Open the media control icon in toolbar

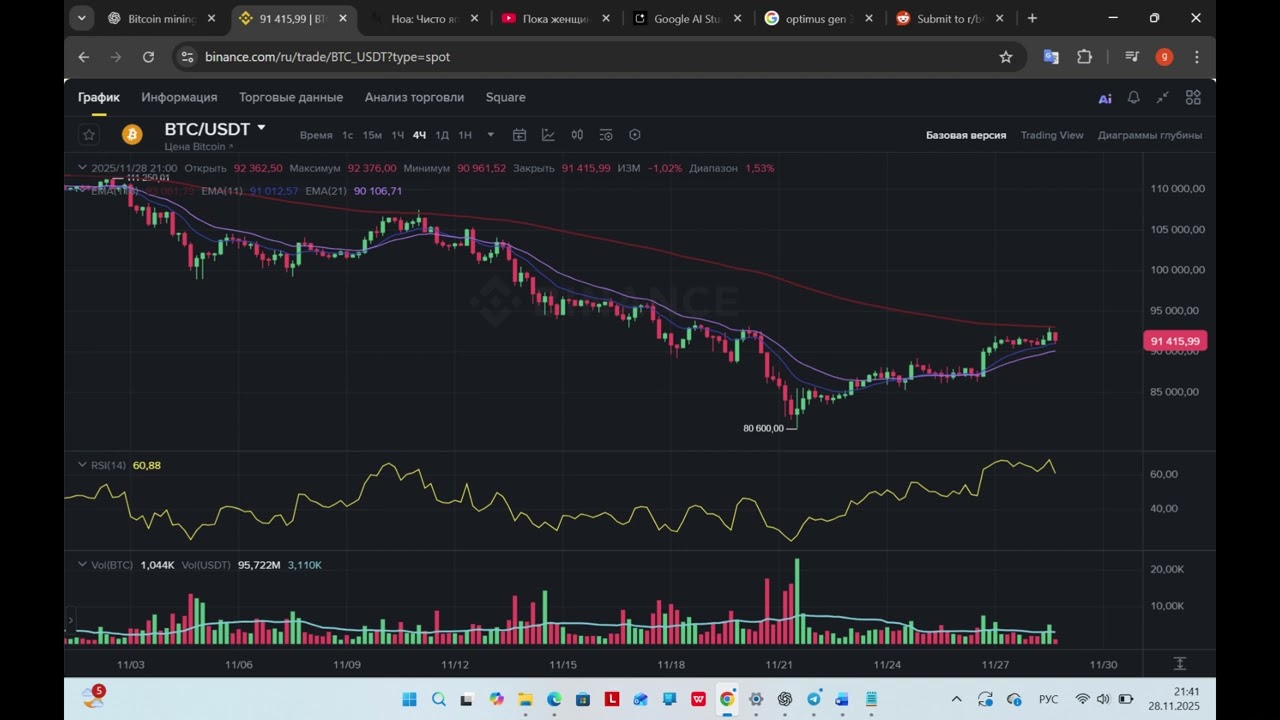click(x=1131, y=57)
